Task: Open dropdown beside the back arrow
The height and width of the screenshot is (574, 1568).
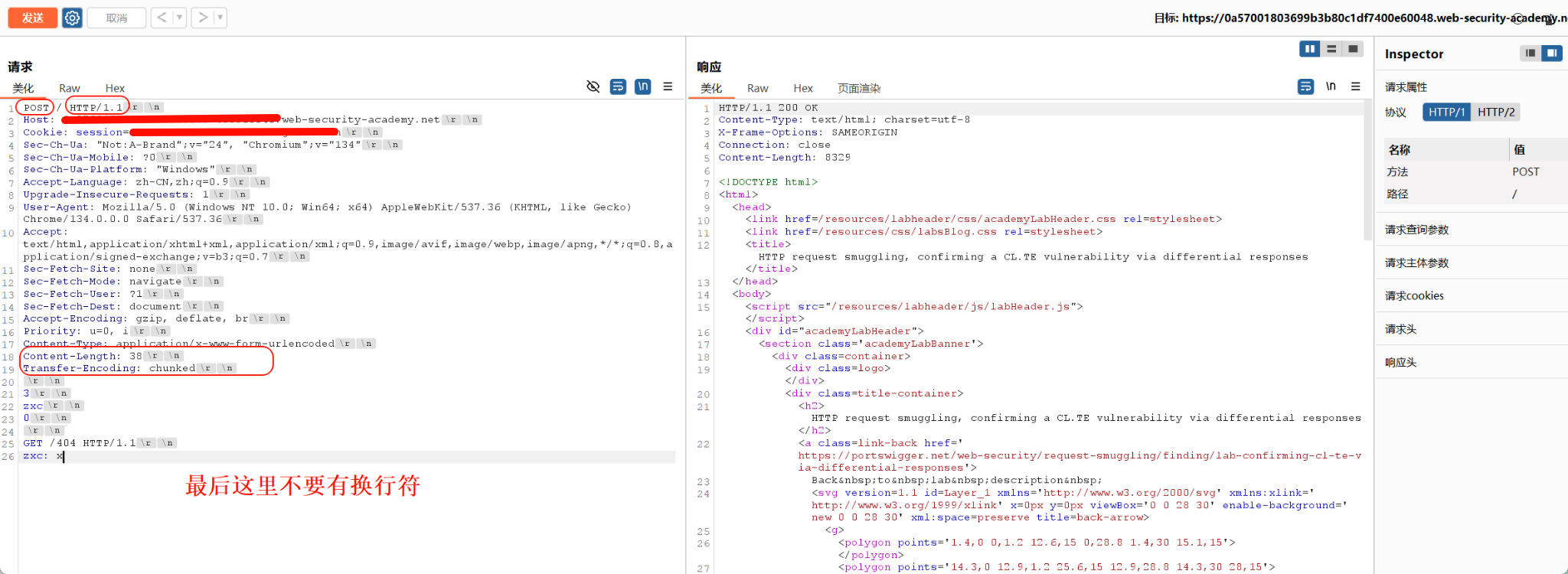Action: pyautogui.click(x=179, y=17)
